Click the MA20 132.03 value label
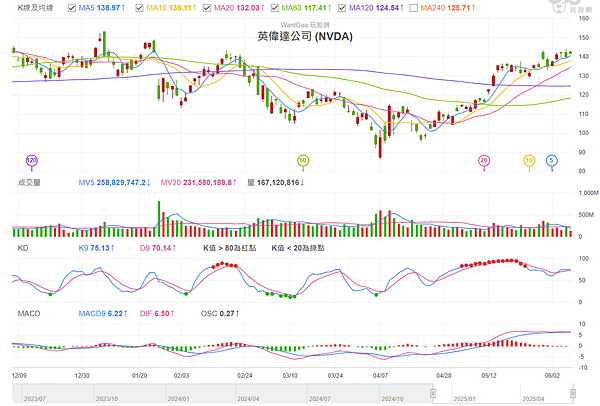600x406 pixels. 239,8
